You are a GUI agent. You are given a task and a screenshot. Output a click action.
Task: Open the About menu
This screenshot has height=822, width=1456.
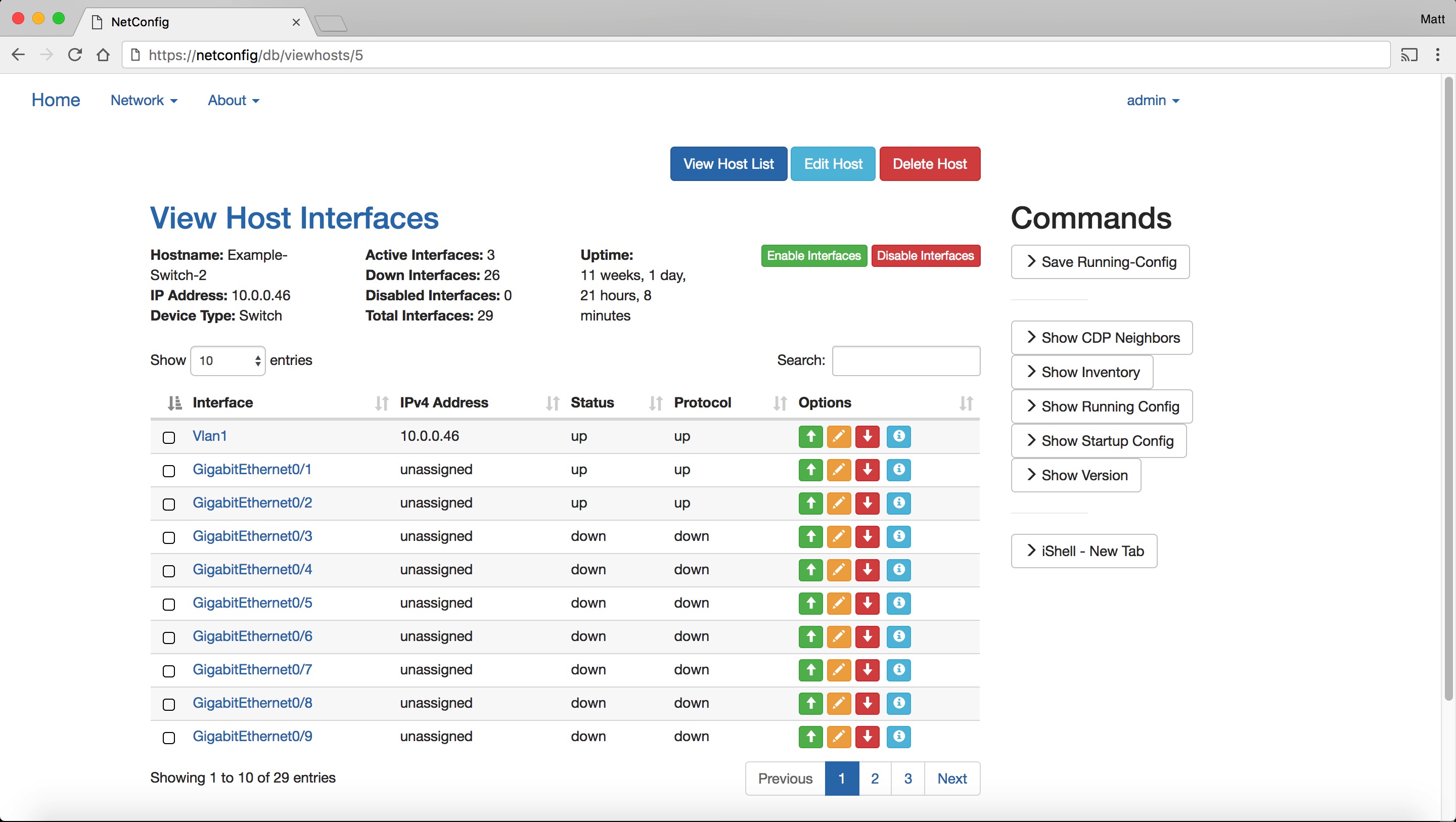234,100
